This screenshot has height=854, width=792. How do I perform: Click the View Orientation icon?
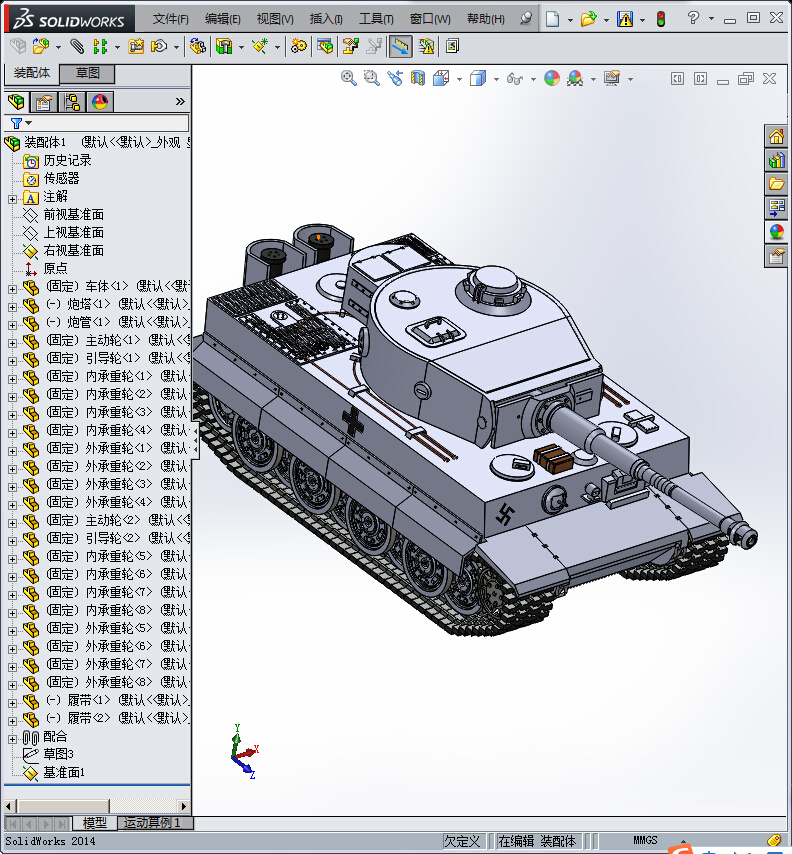[441, 78]
